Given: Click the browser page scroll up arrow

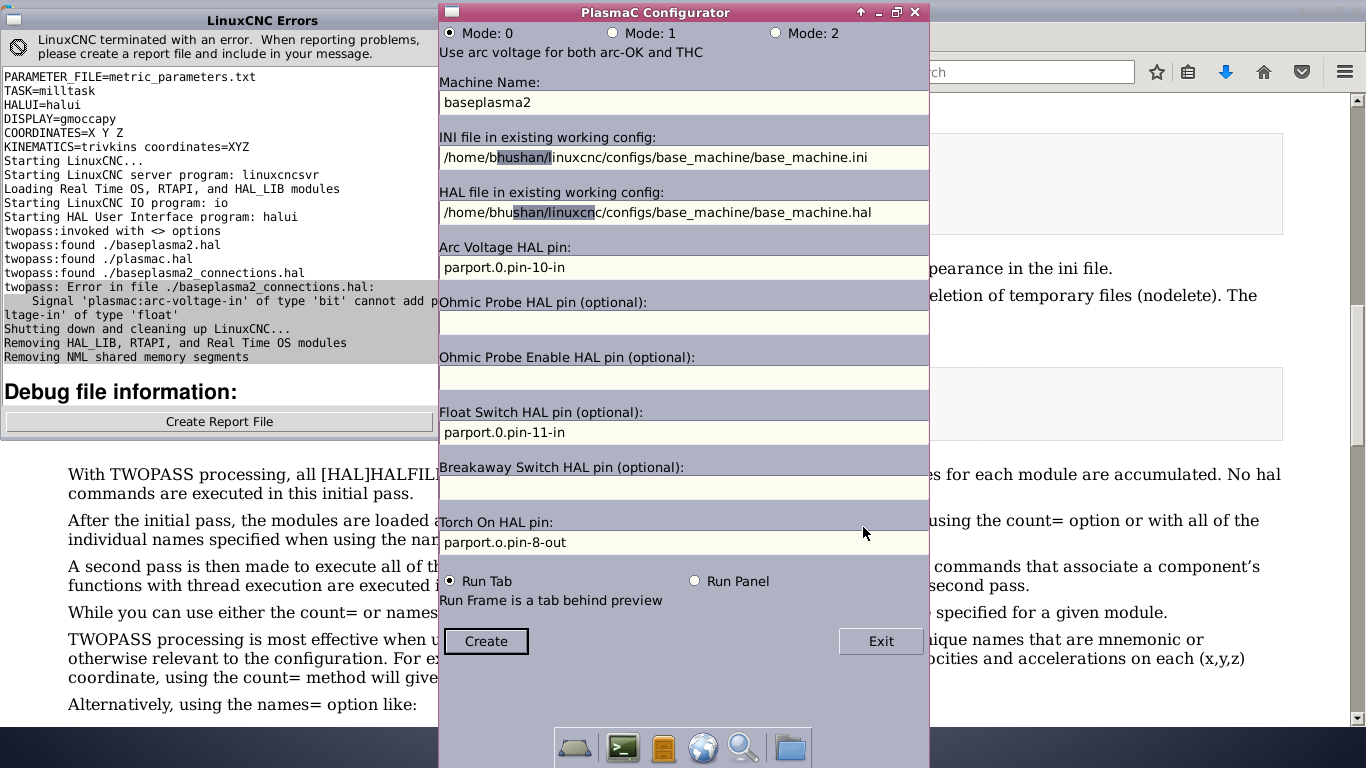Looking at the screenshot, I should point(1357,100).
